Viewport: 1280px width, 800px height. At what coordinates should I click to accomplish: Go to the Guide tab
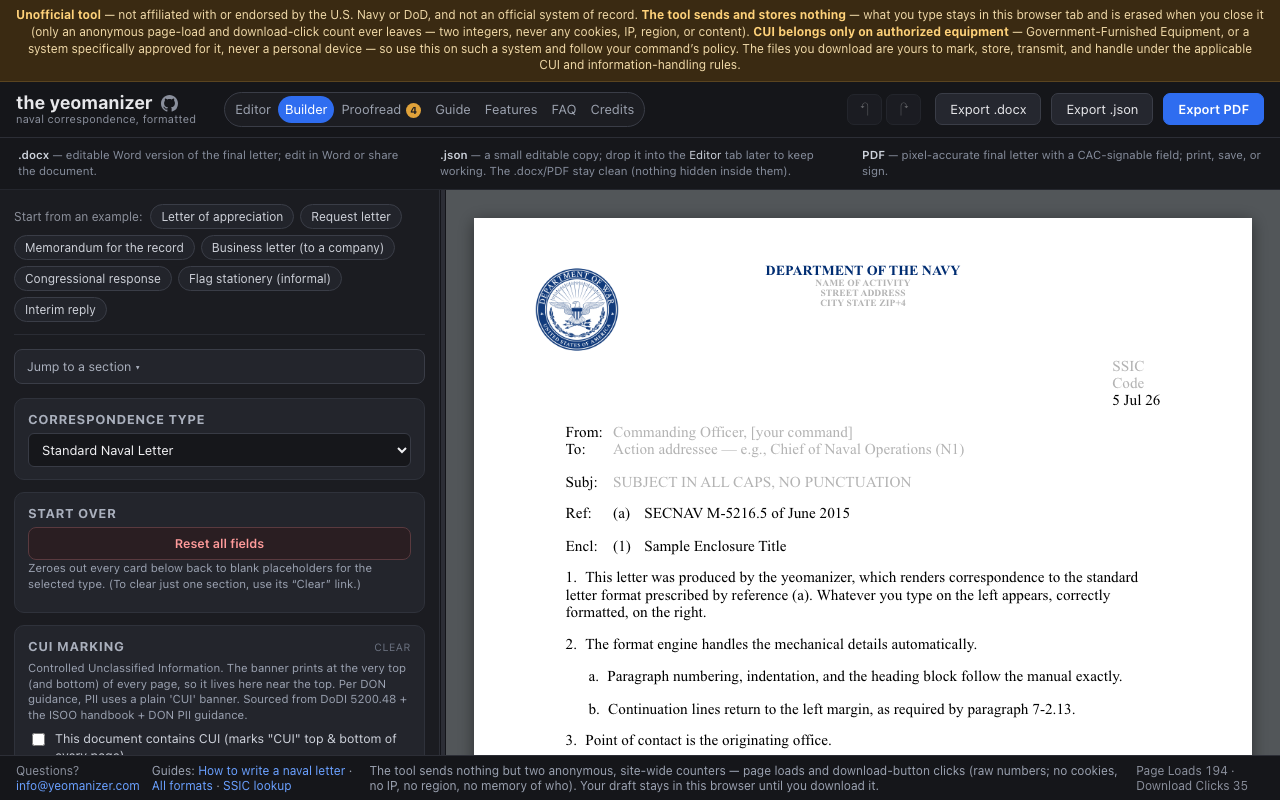pyautogui.click(x=453, y=110)
